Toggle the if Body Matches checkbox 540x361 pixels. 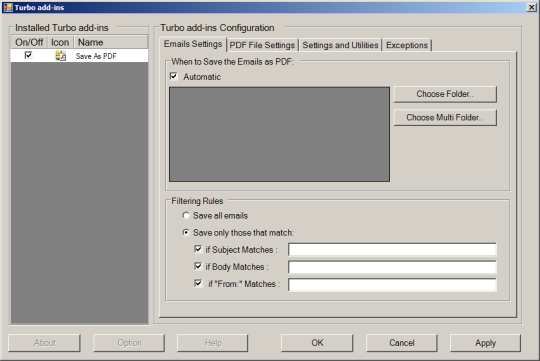pos(198,266)
